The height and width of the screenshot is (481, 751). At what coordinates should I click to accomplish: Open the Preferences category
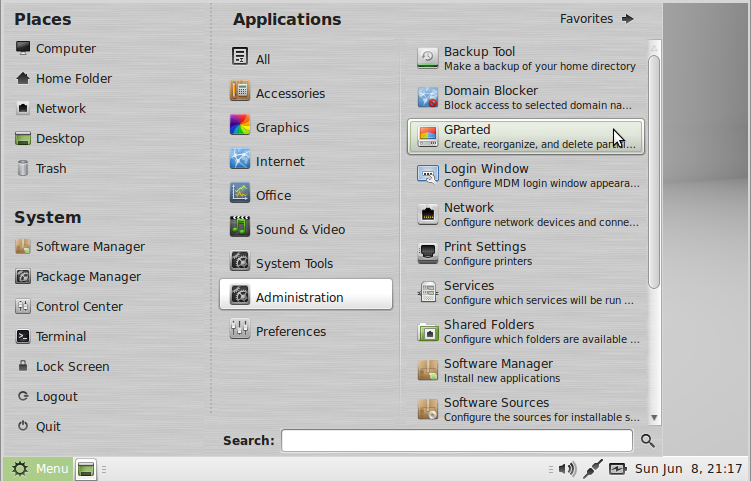pos(306,331)
